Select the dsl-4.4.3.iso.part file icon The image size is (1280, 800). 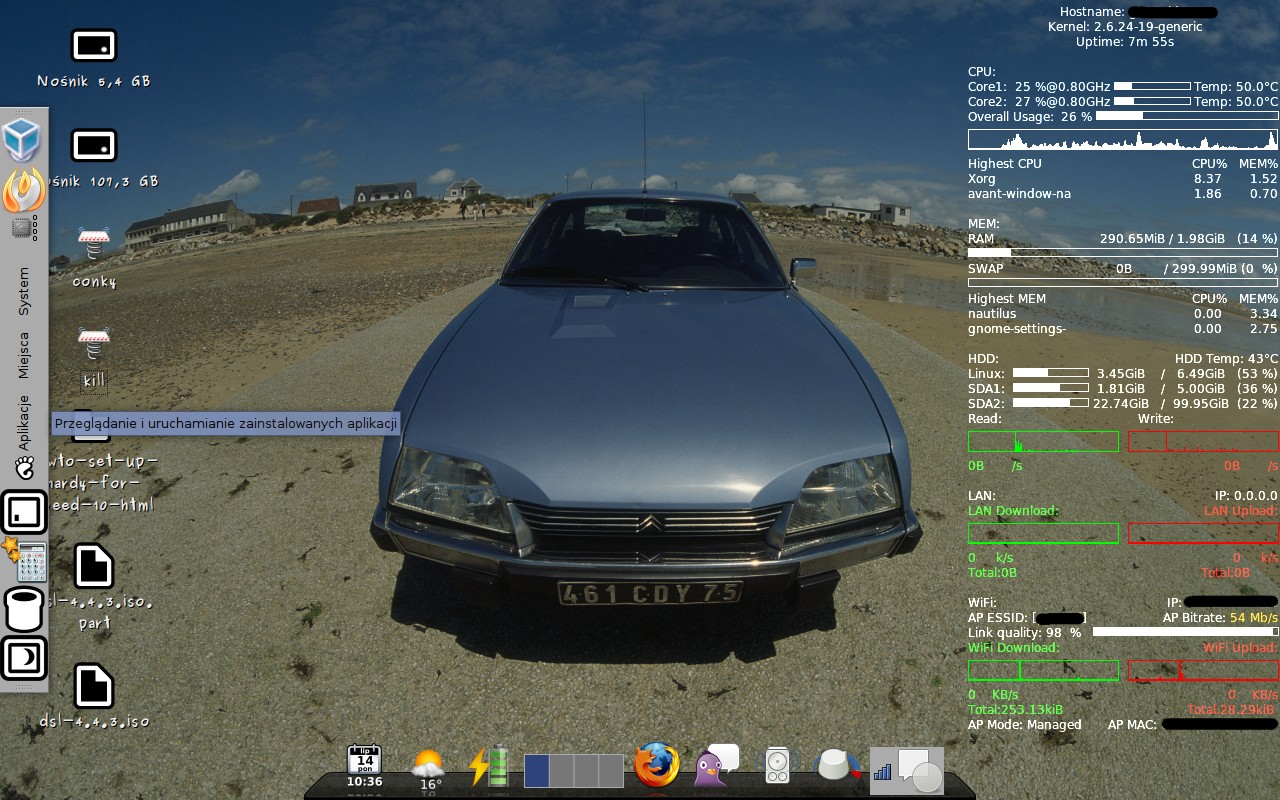tap(94, 566)
